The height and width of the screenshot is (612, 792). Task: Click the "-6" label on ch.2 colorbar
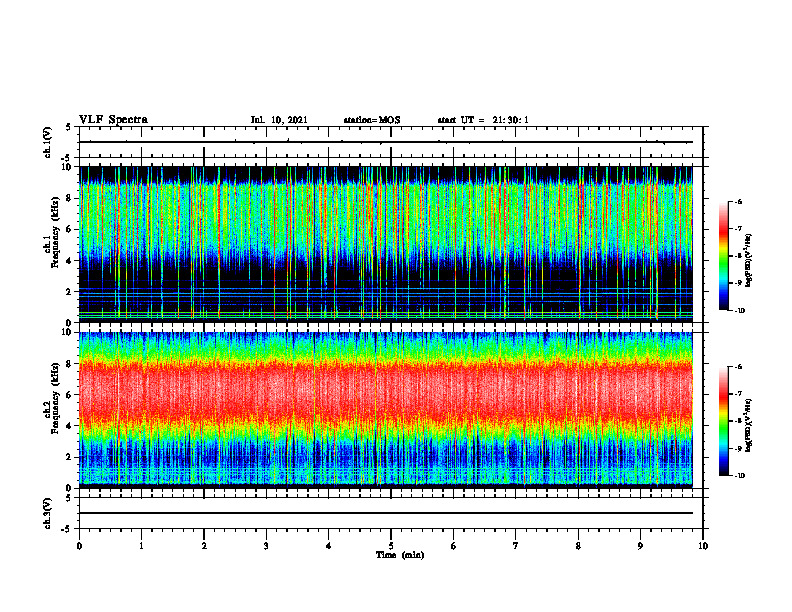[738, 367]
